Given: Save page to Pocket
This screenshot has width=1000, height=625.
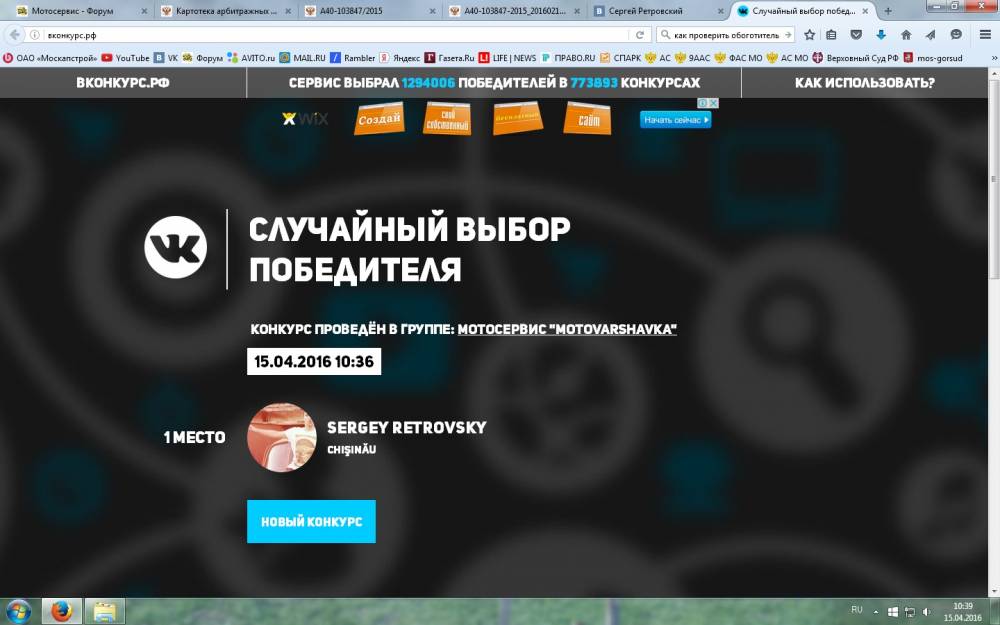Looking at the screenshot, I should (856, 35).
